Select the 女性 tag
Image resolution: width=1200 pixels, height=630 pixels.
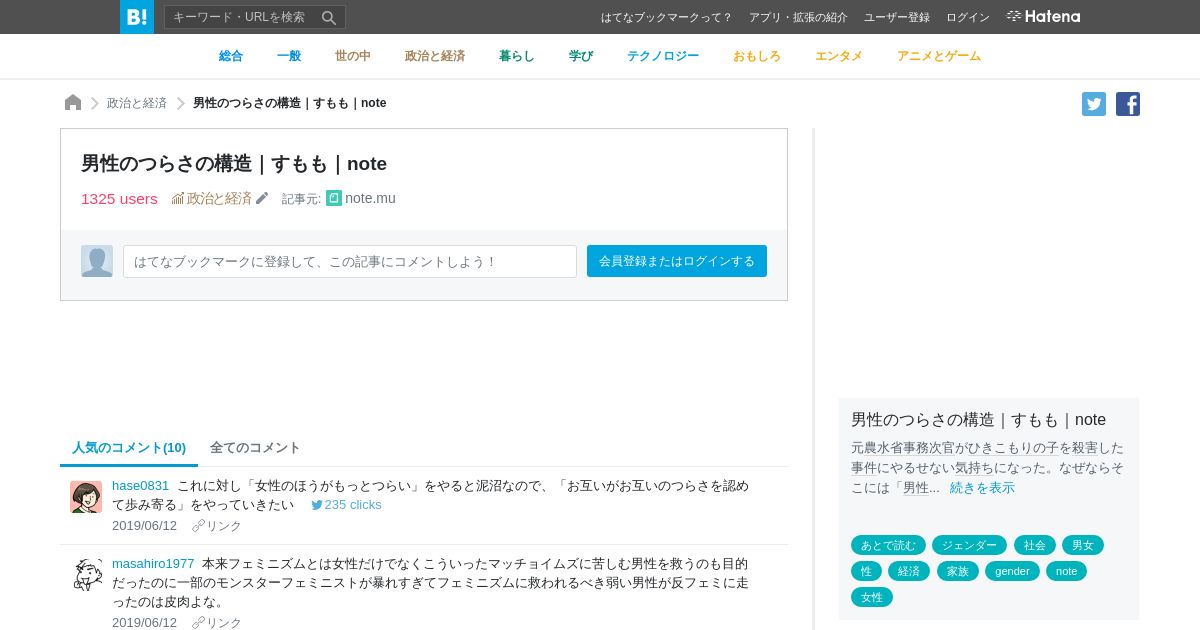click(871, 597)
